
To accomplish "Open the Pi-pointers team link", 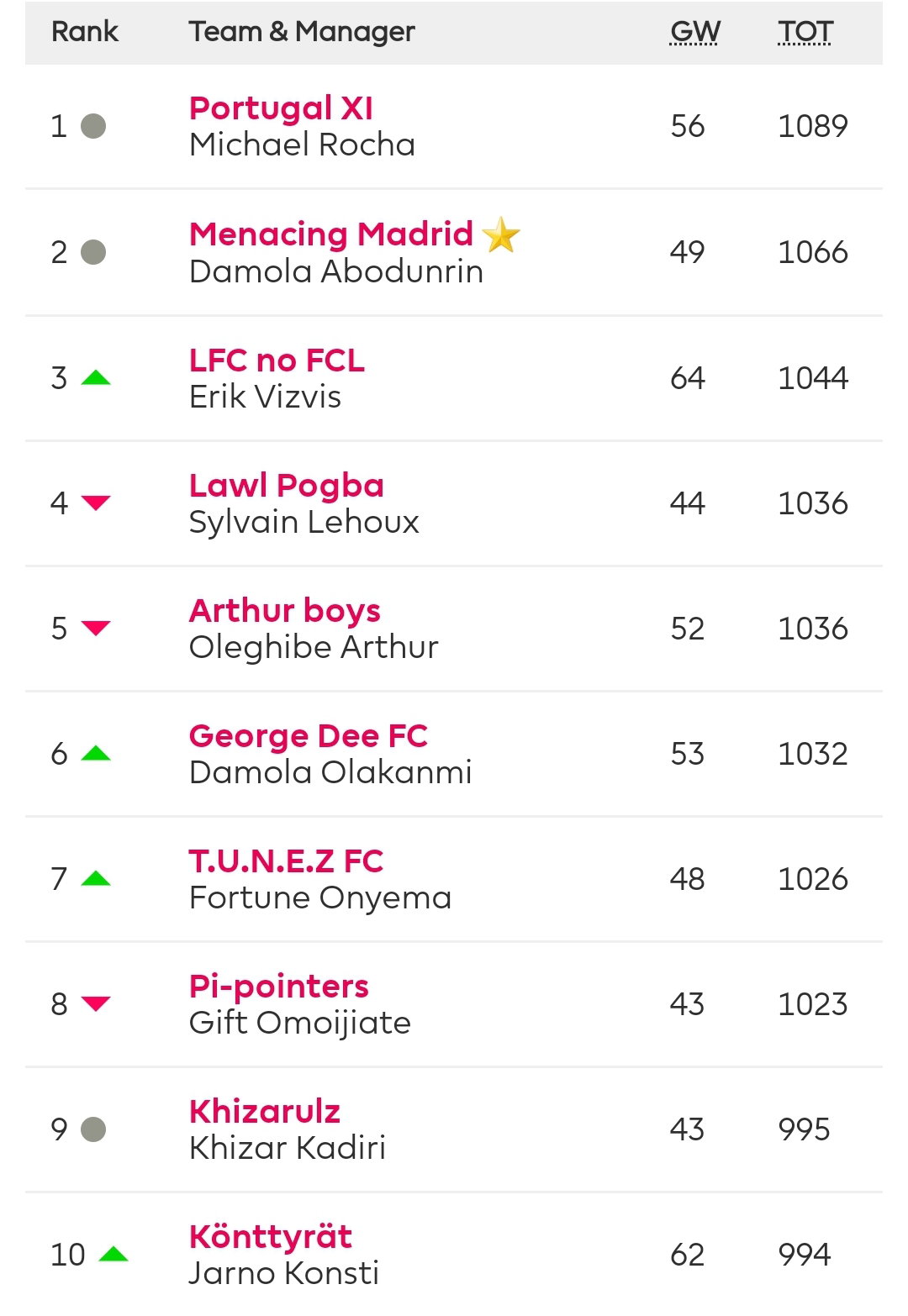I will pos(279,987).
